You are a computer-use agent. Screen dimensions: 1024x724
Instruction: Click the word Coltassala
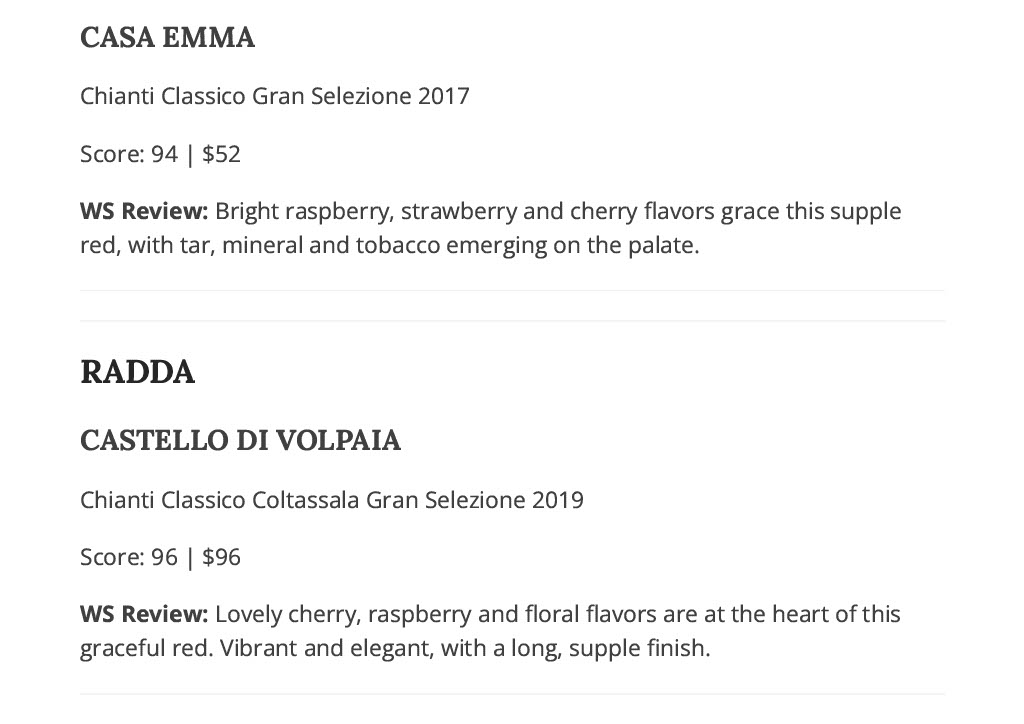pos(306,500)
